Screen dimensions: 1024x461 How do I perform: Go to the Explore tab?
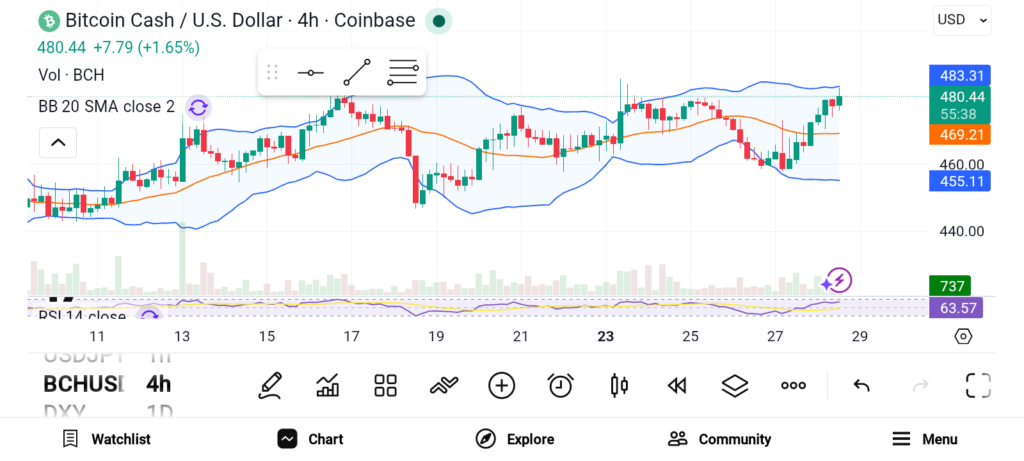[515, 439]
